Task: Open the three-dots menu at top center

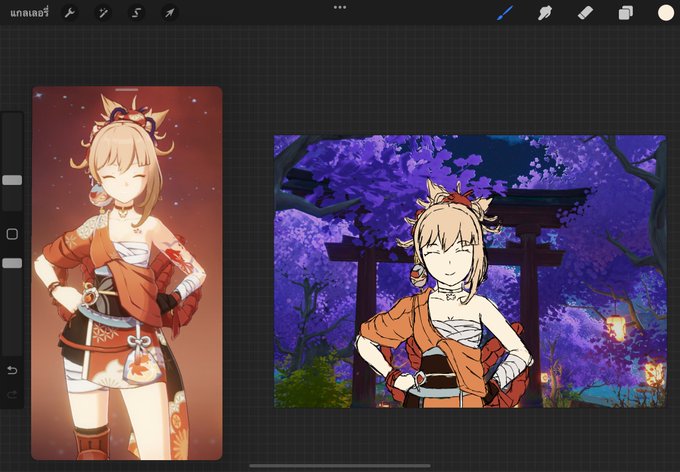Action: click(340, 7)
